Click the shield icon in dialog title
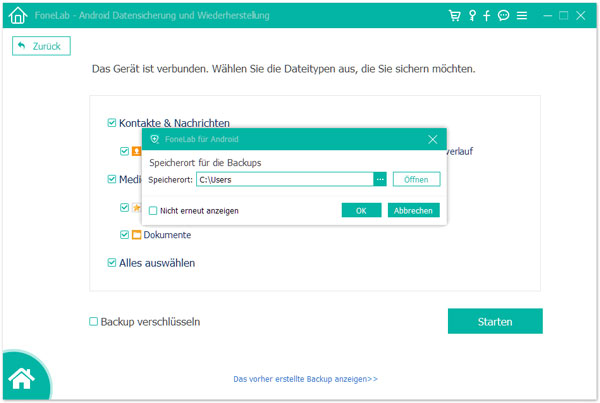This screenshot has width=600, height=403. pyautogui.click(x=155, y=139)
